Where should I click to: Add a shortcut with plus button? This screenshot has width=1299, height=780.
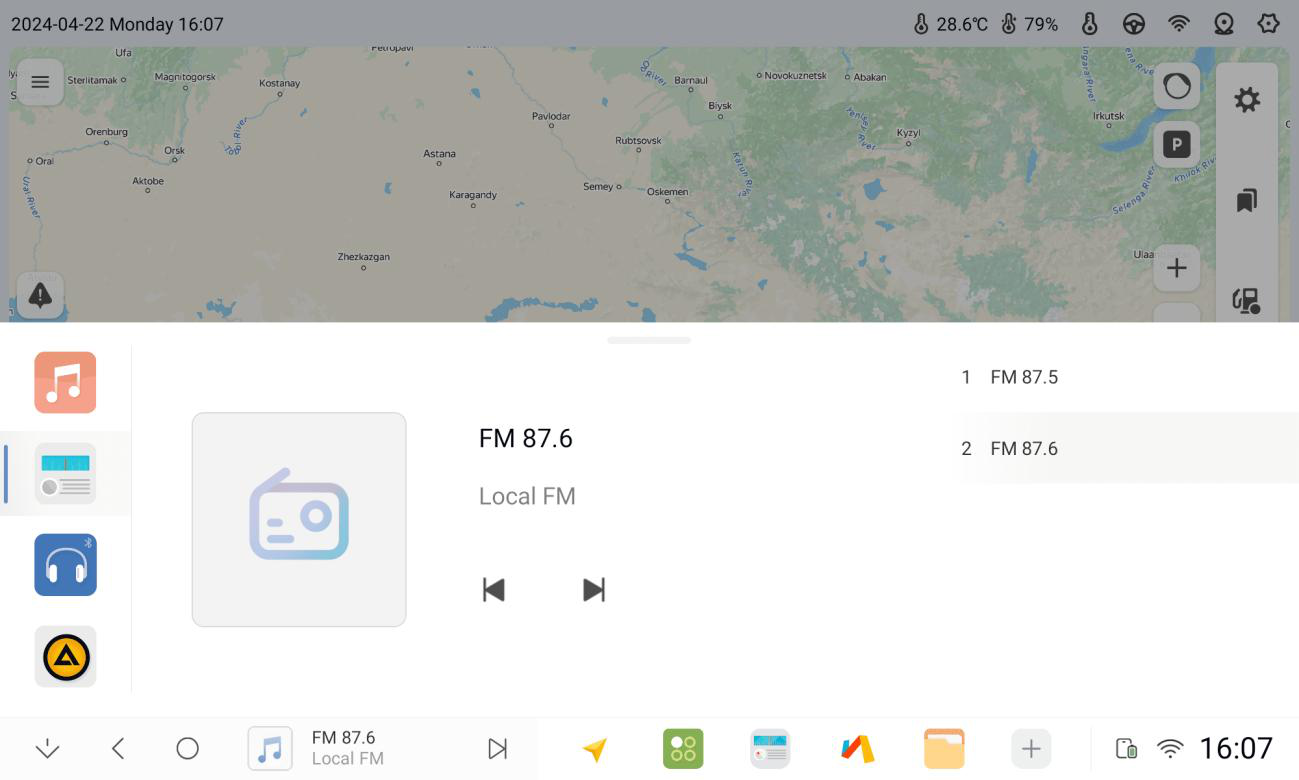1031,749
